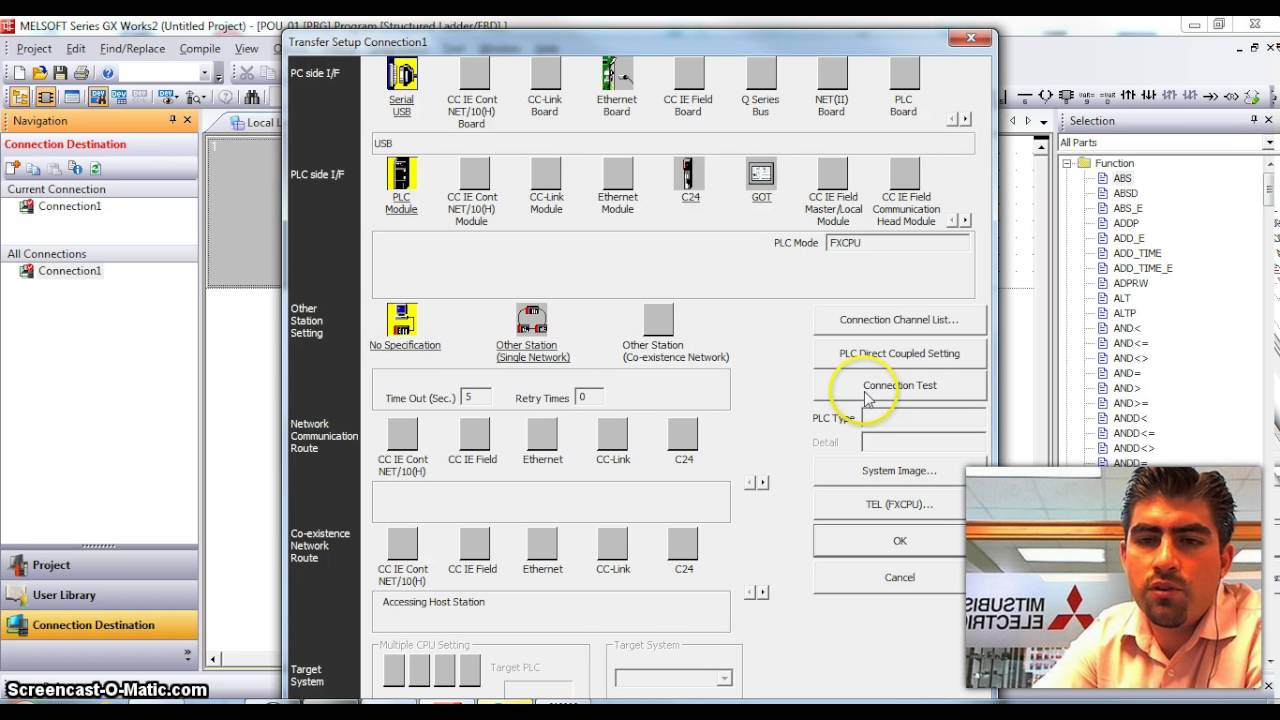
Task: Choose the Q Series Bus icon
Action: [x=761, y=74]
